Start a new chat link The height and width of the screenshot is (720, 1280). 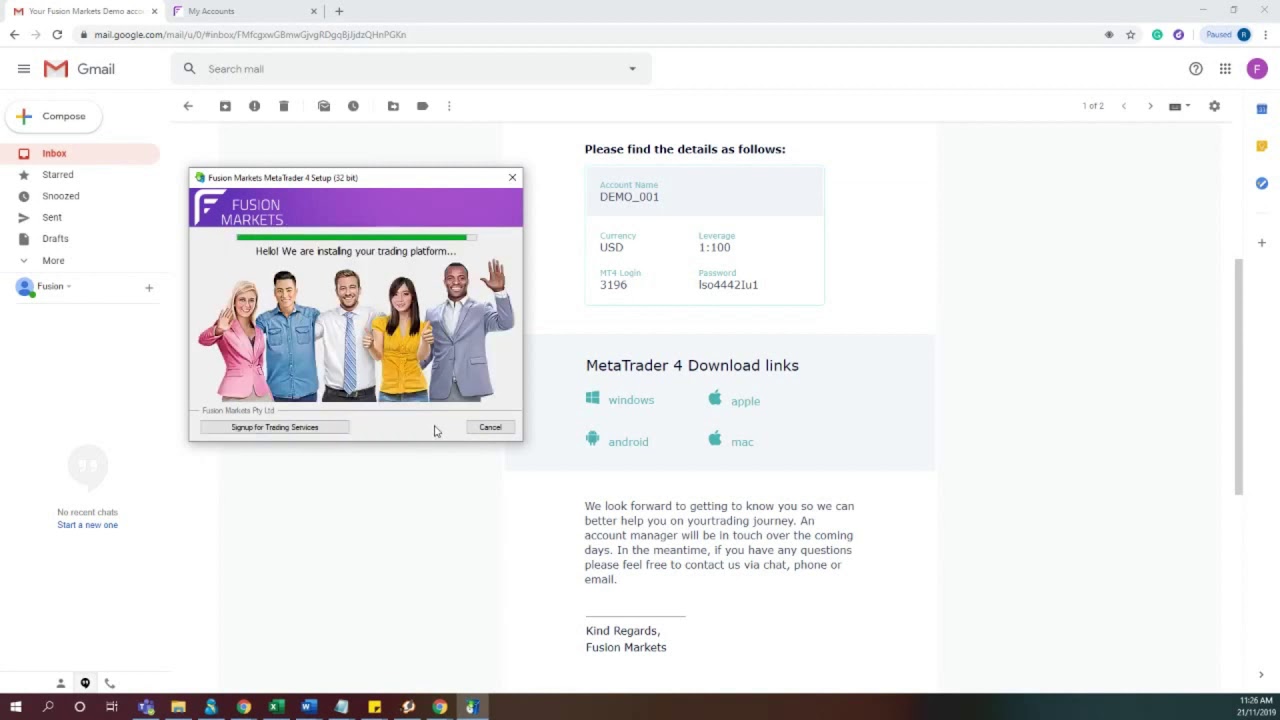pyautogui.click(x=87, y=525)
